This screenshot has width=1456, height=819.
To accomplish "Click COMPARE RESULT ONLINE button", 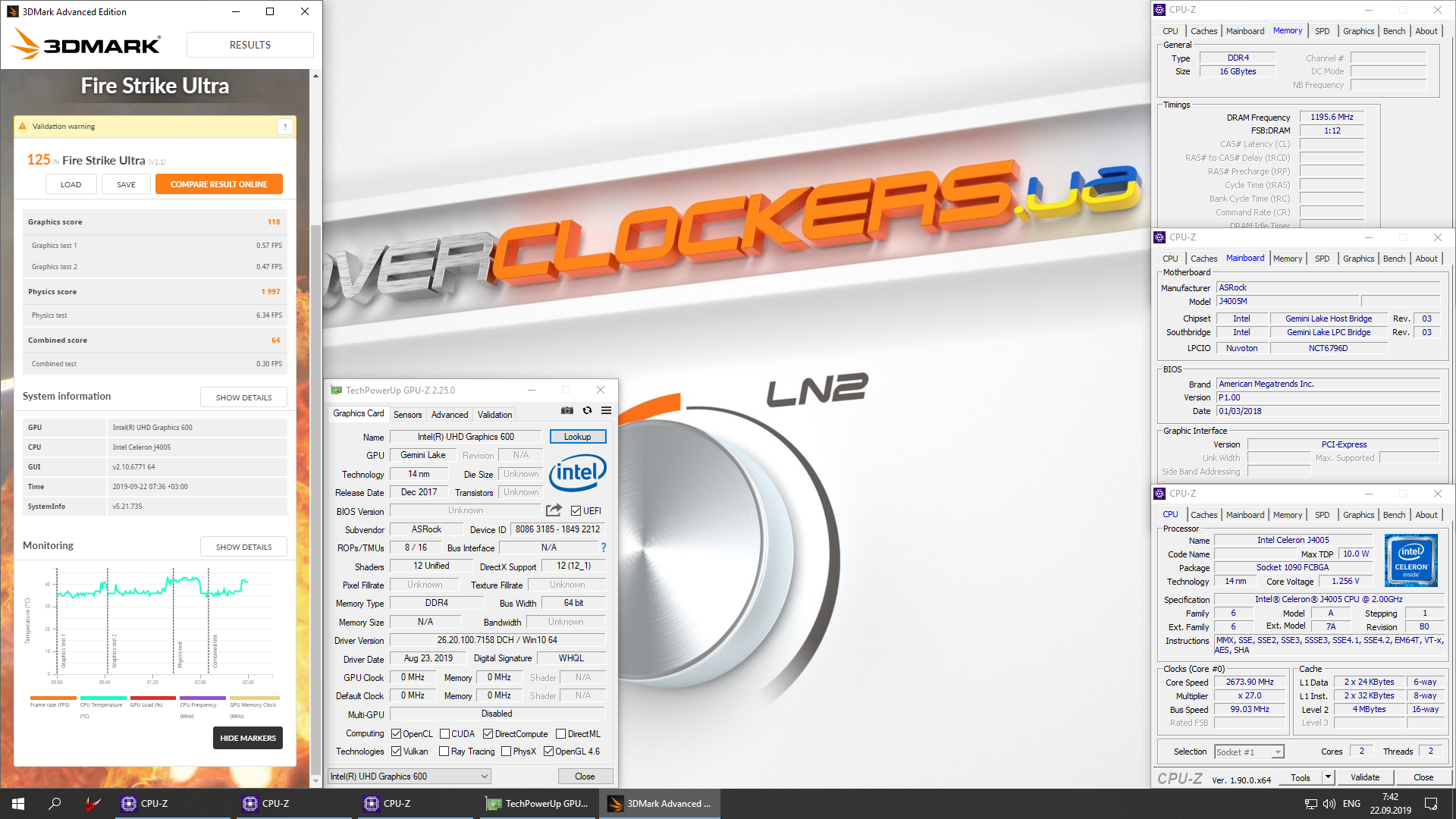I will pyautogui.click(x=219, y=184).
